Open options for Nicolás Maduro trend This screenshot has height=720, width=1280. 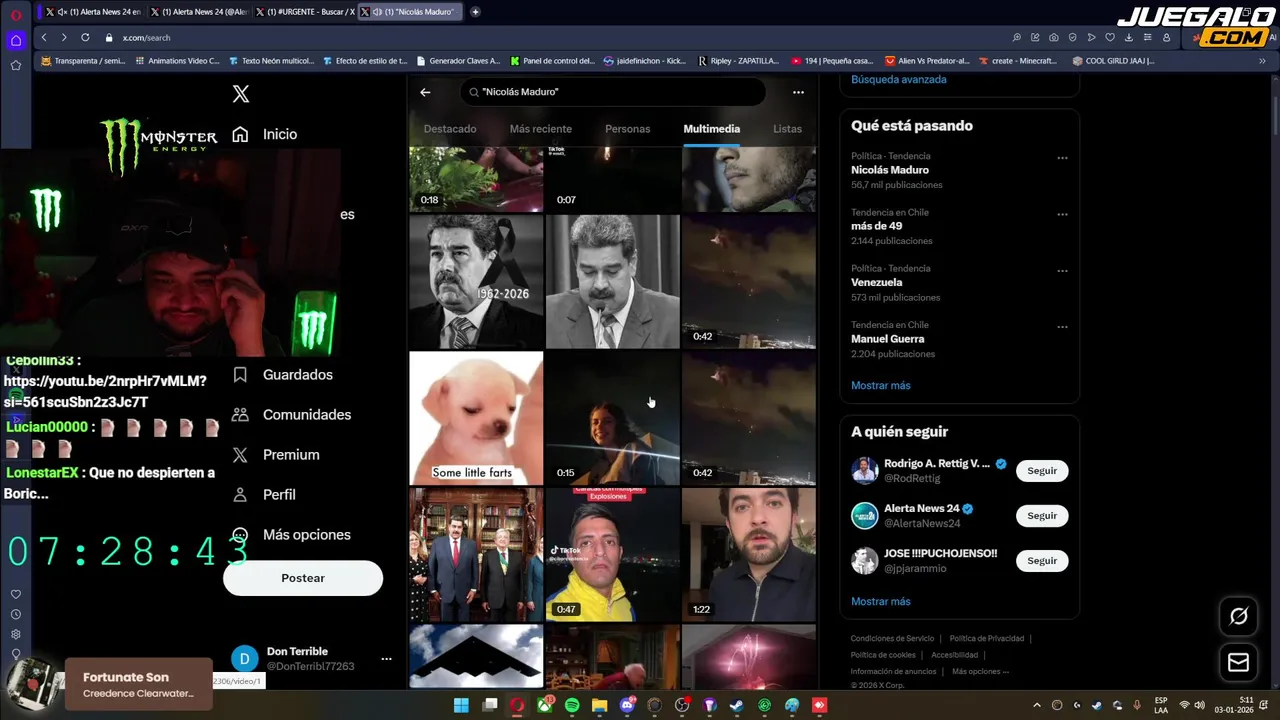[1062, 158]
